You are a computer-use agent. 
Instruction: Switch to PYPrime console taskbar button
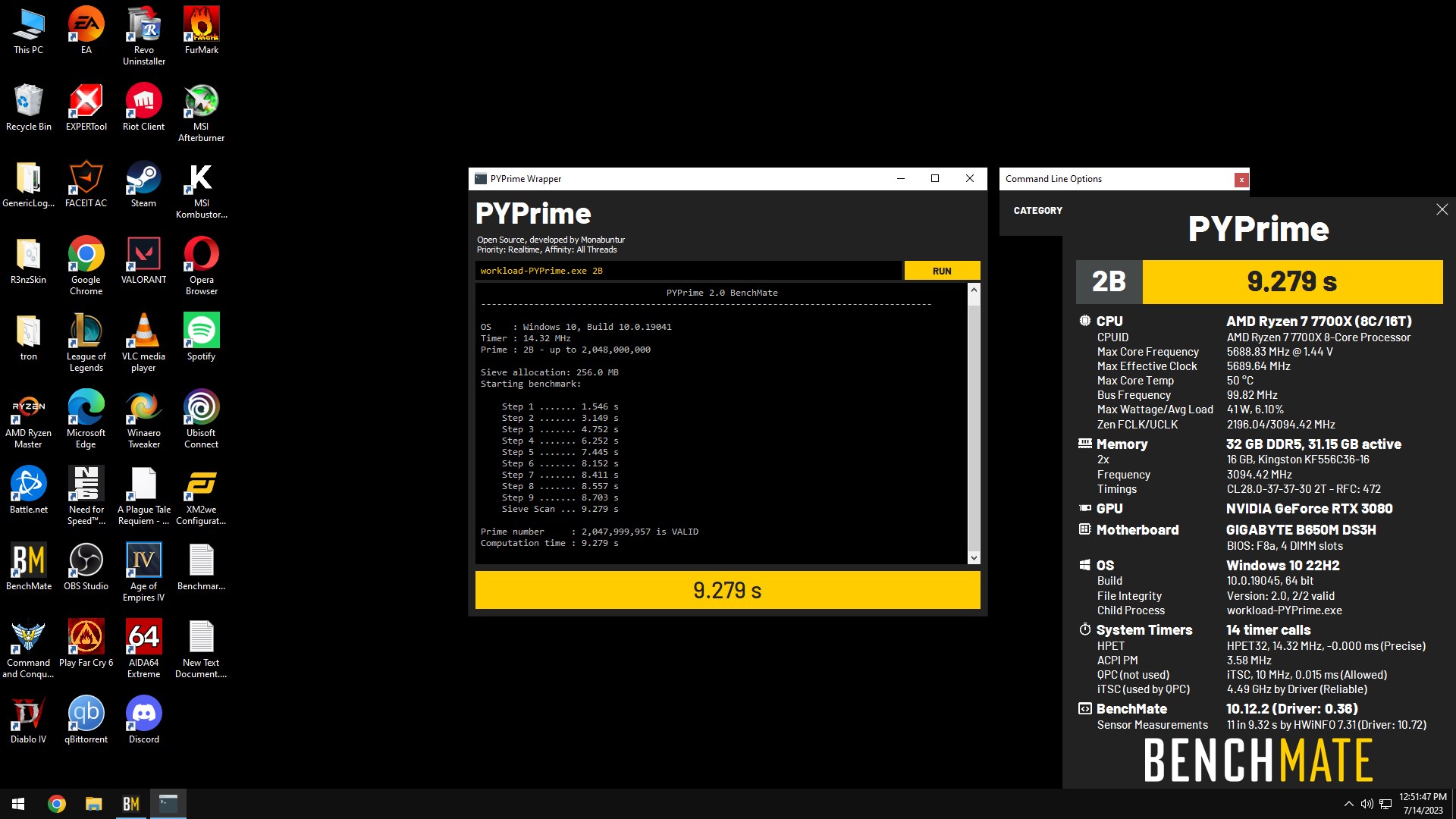[x=168, y=804]
